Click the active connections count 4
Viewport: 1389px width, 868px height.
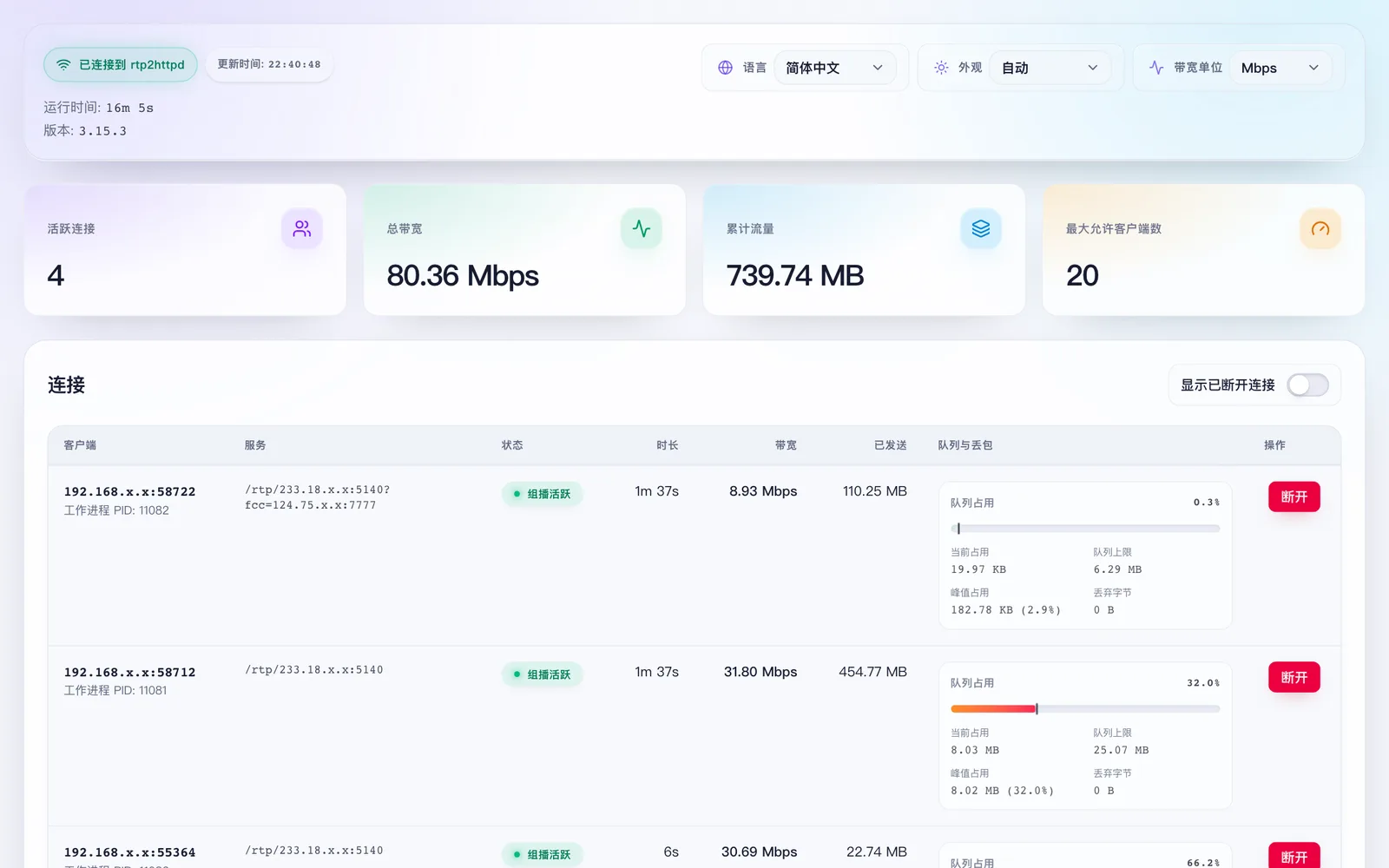56,276
